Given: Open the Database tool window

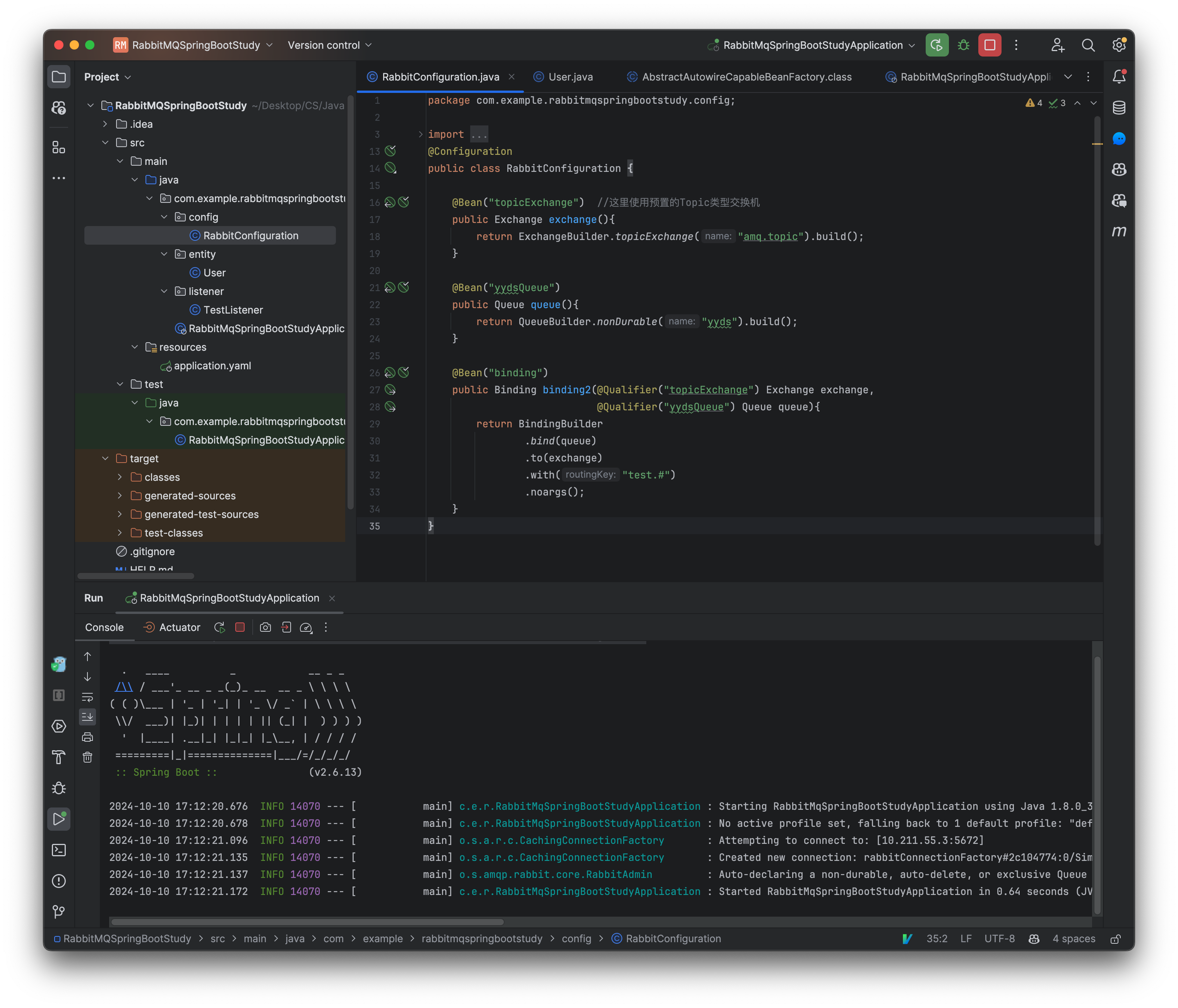Looking at the screenshot, I should click(1118, 107).
